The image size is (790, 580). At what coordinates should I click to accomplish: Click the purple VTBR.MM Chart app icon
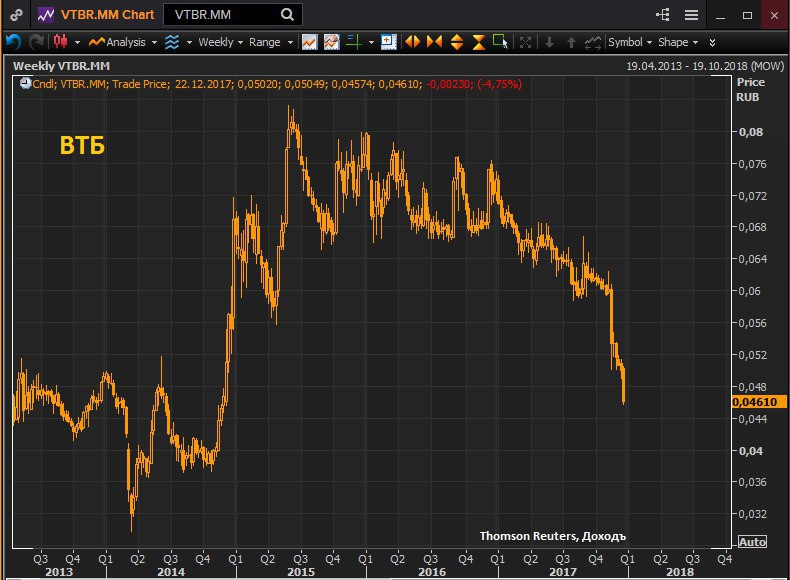pos(46,15)
